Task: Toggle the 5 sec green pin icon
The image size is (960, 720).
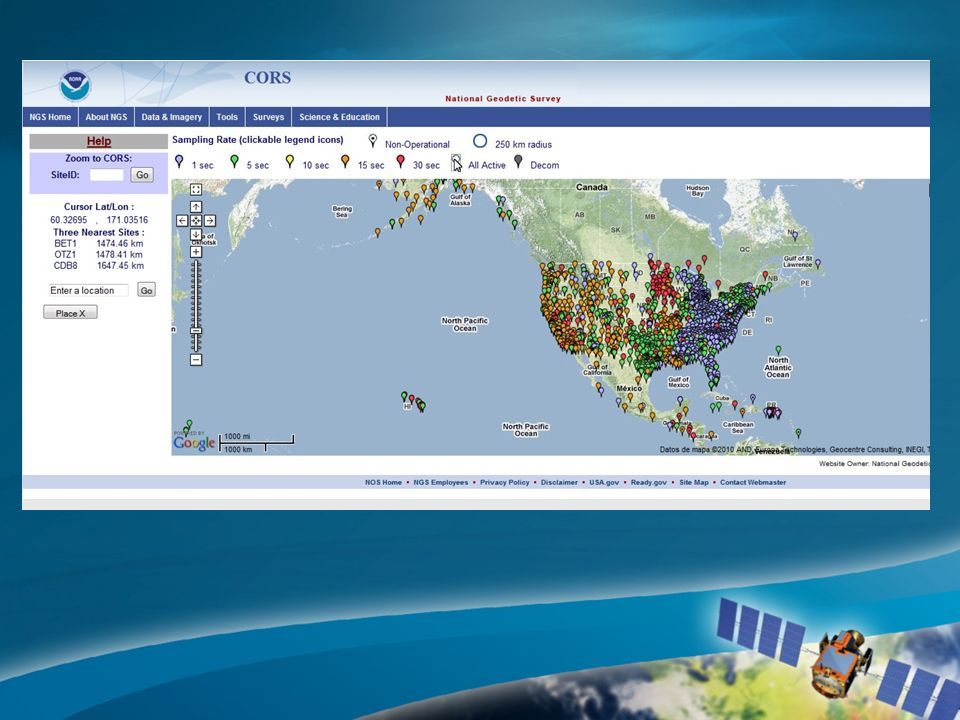Action: (234, 162)
